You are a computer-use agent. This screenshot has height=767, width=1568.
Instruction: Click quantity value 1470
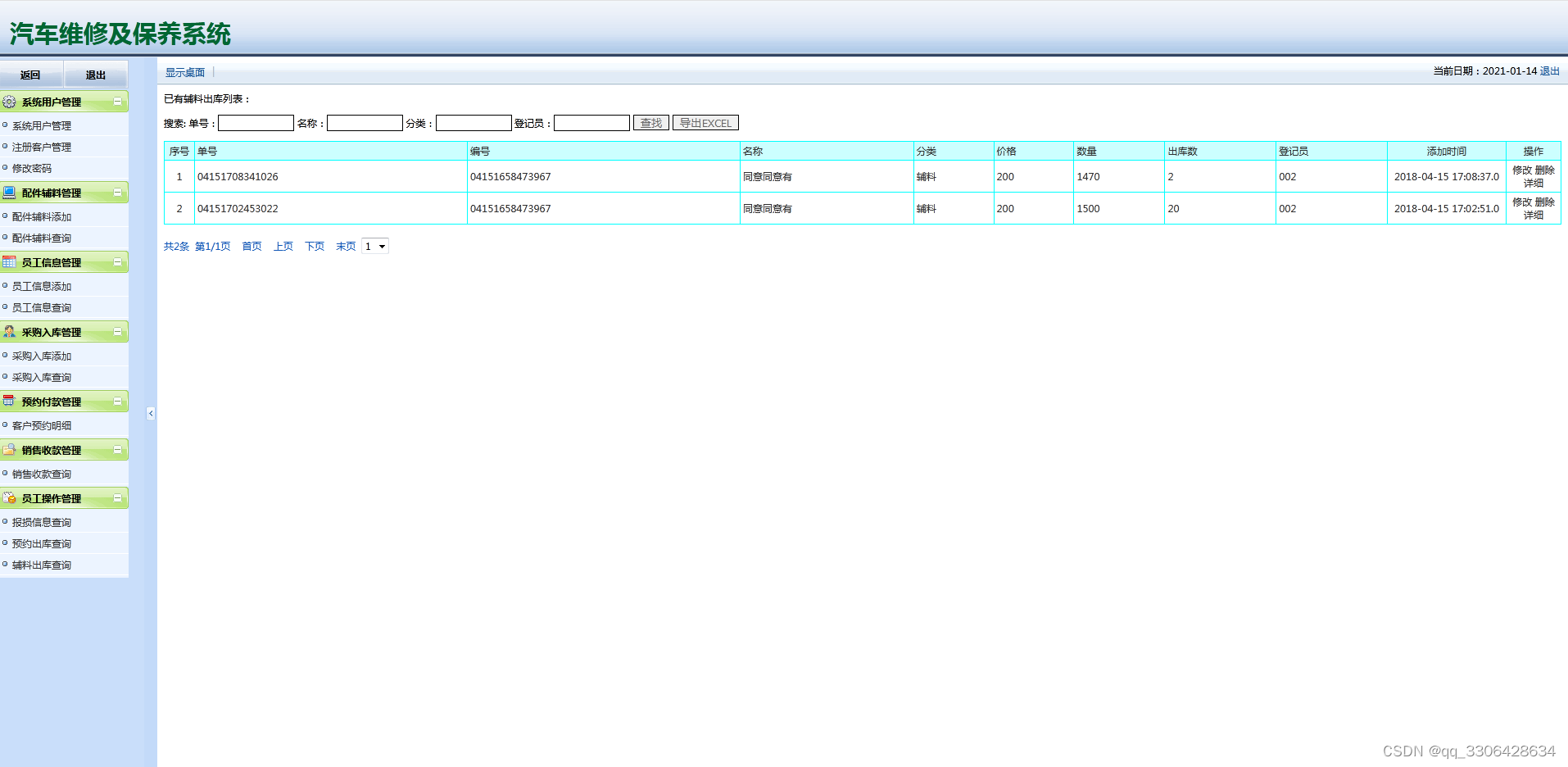click(x=1088, y=176)
